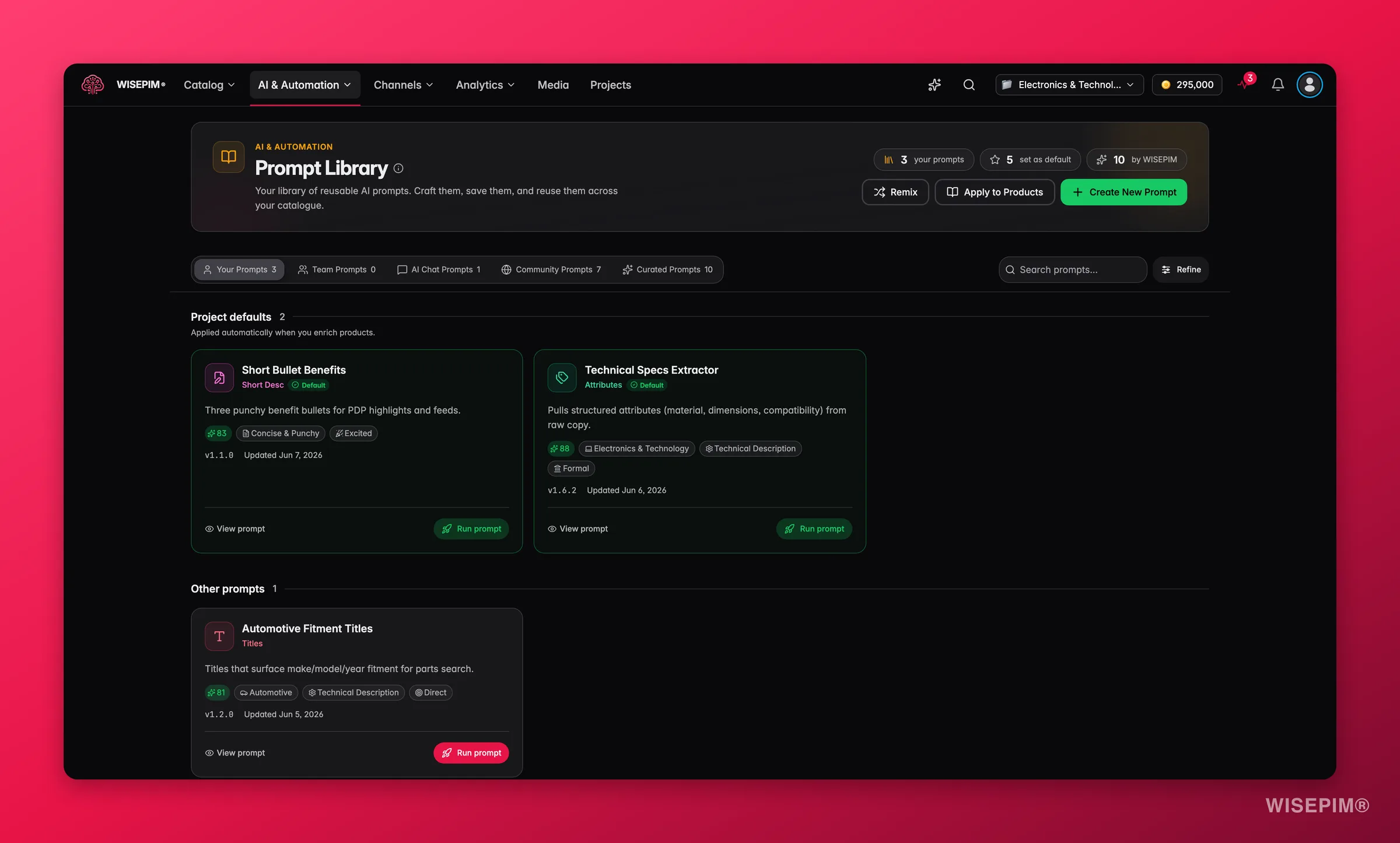Click the book icon in Prompt Library header
Screen dimensions: 1400x843
click(x=229, y=156)
